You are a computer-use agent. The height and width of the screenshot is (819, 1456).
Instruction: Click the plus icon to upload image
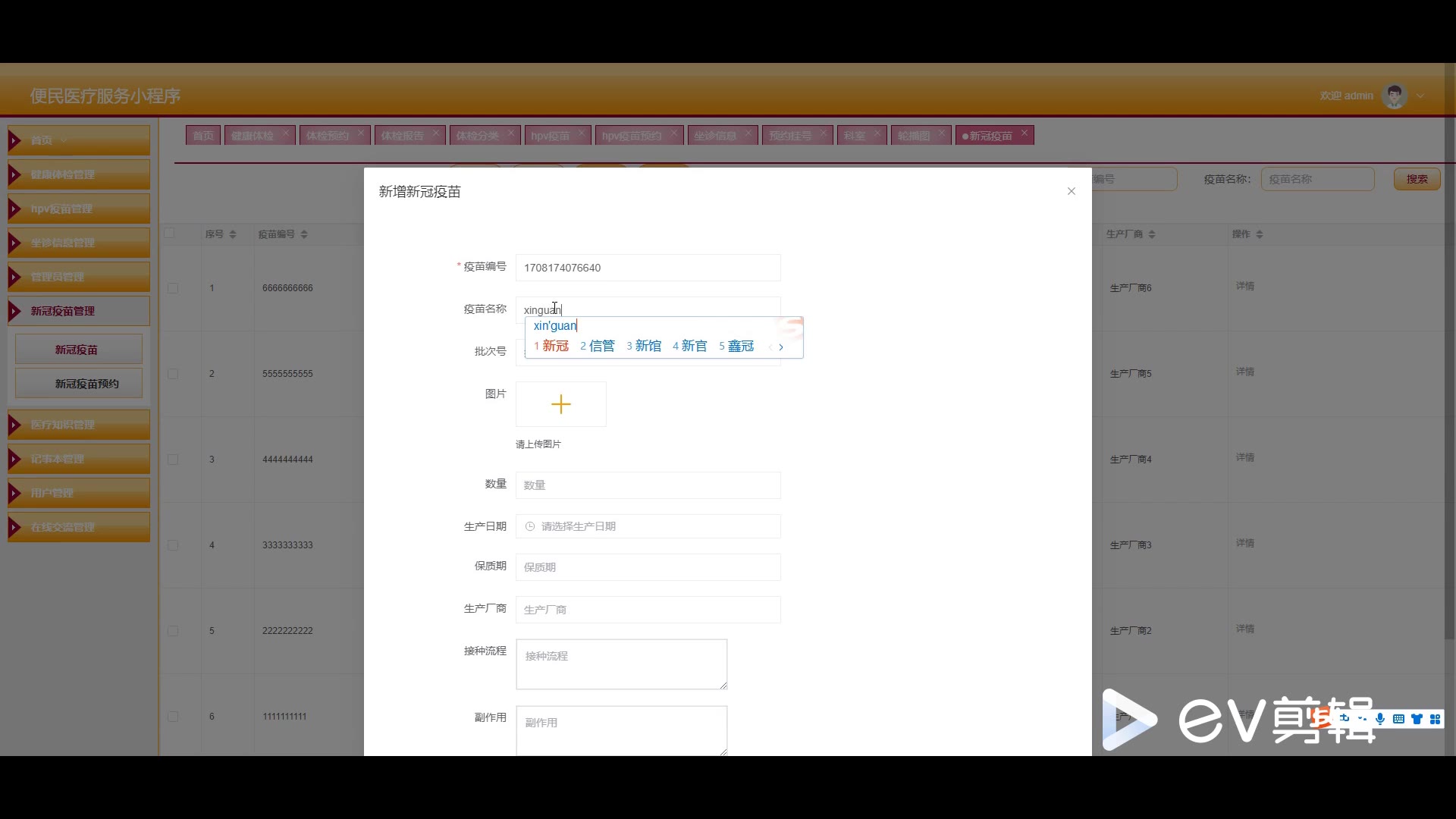(x=560, y=404)
